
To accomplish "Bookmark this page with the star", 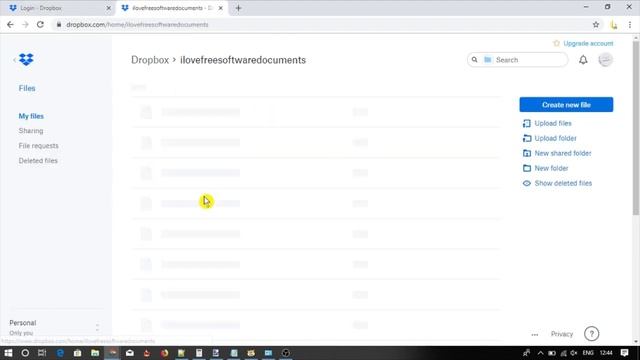I will pos(596,24).
